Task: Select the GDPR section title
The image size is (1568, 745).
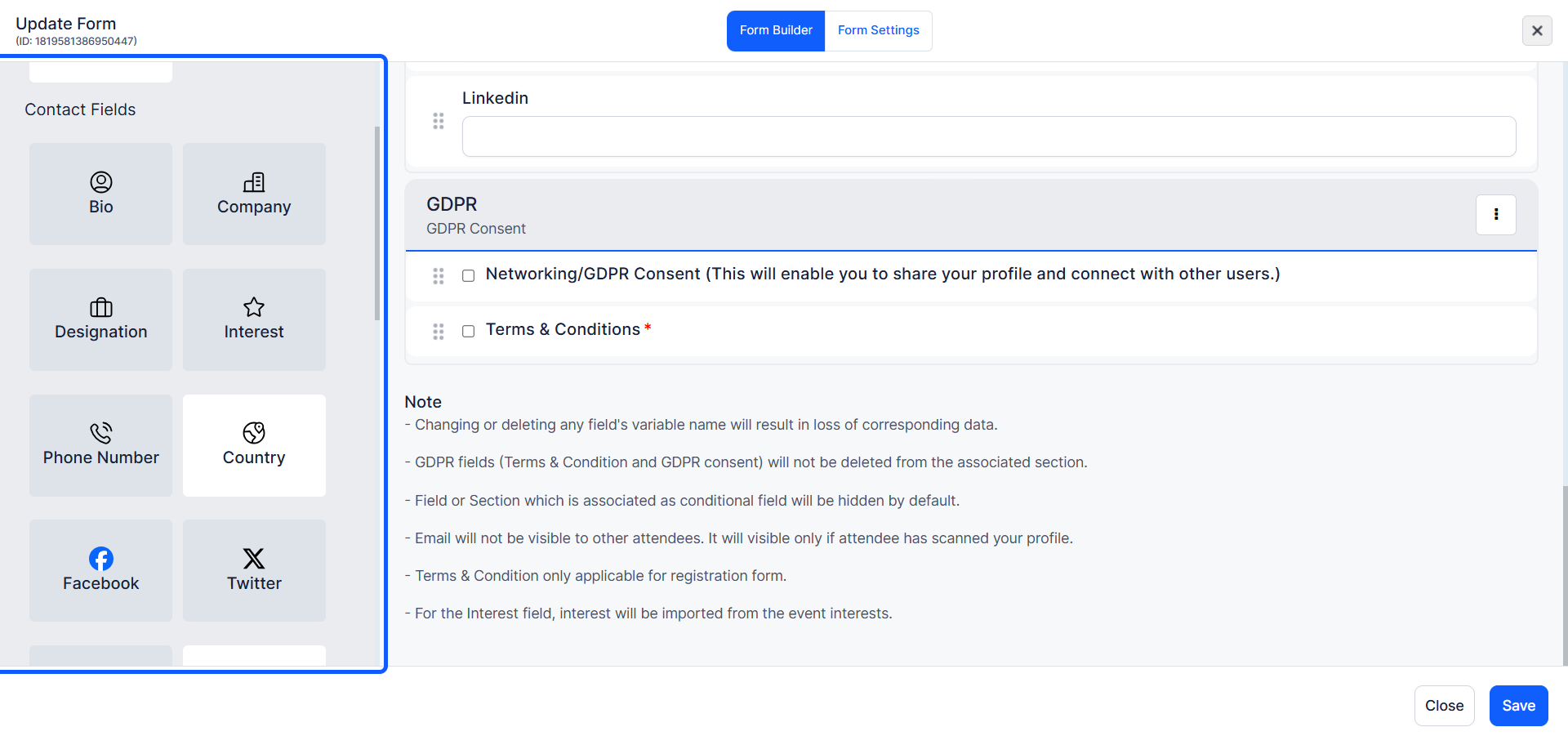Action: pos(452,204)
